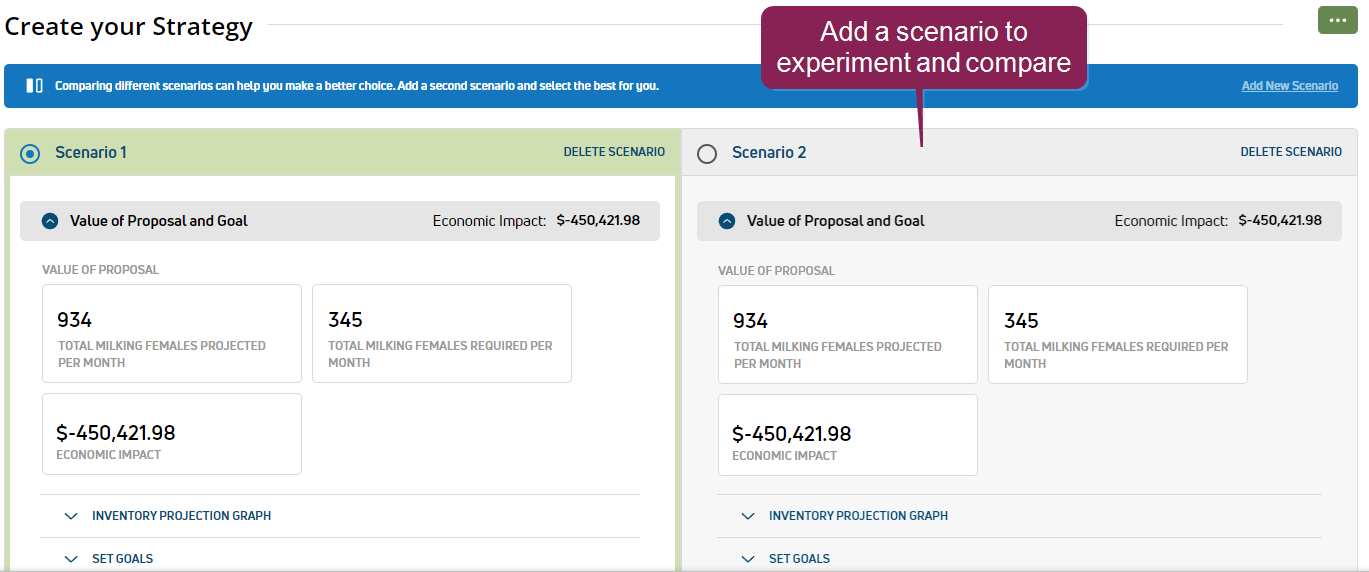Click the compare columns icon in blue banner

(x=34, y=86)
